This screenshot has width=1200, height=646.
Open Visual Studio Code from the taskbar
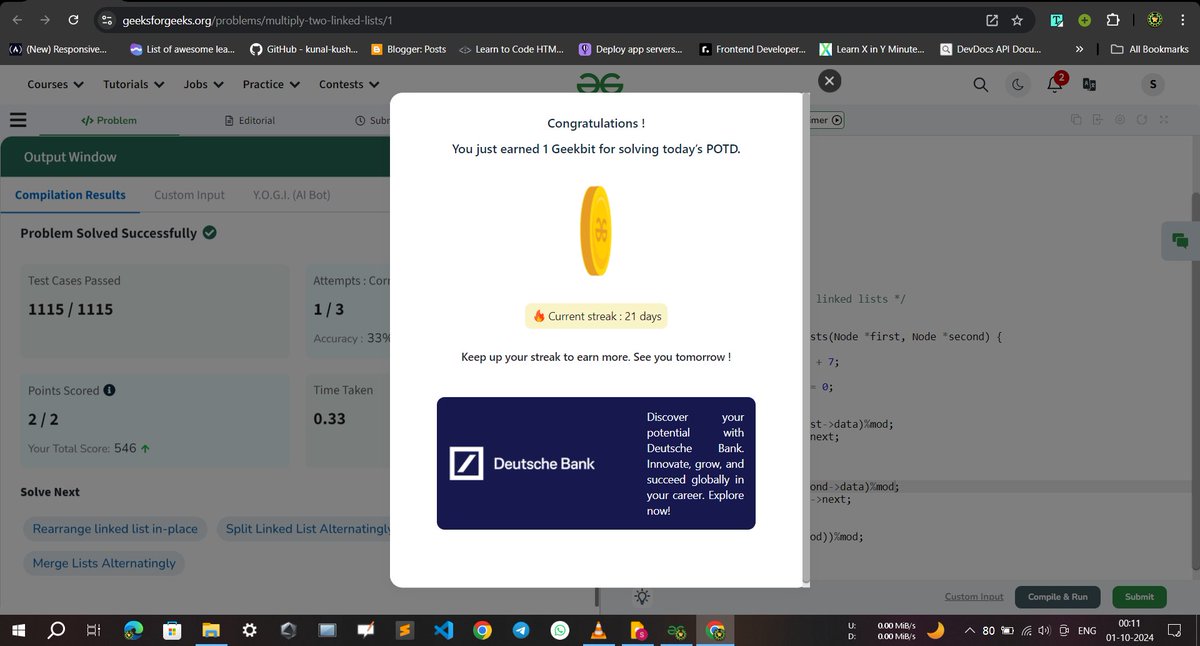[x=443, y=630]
